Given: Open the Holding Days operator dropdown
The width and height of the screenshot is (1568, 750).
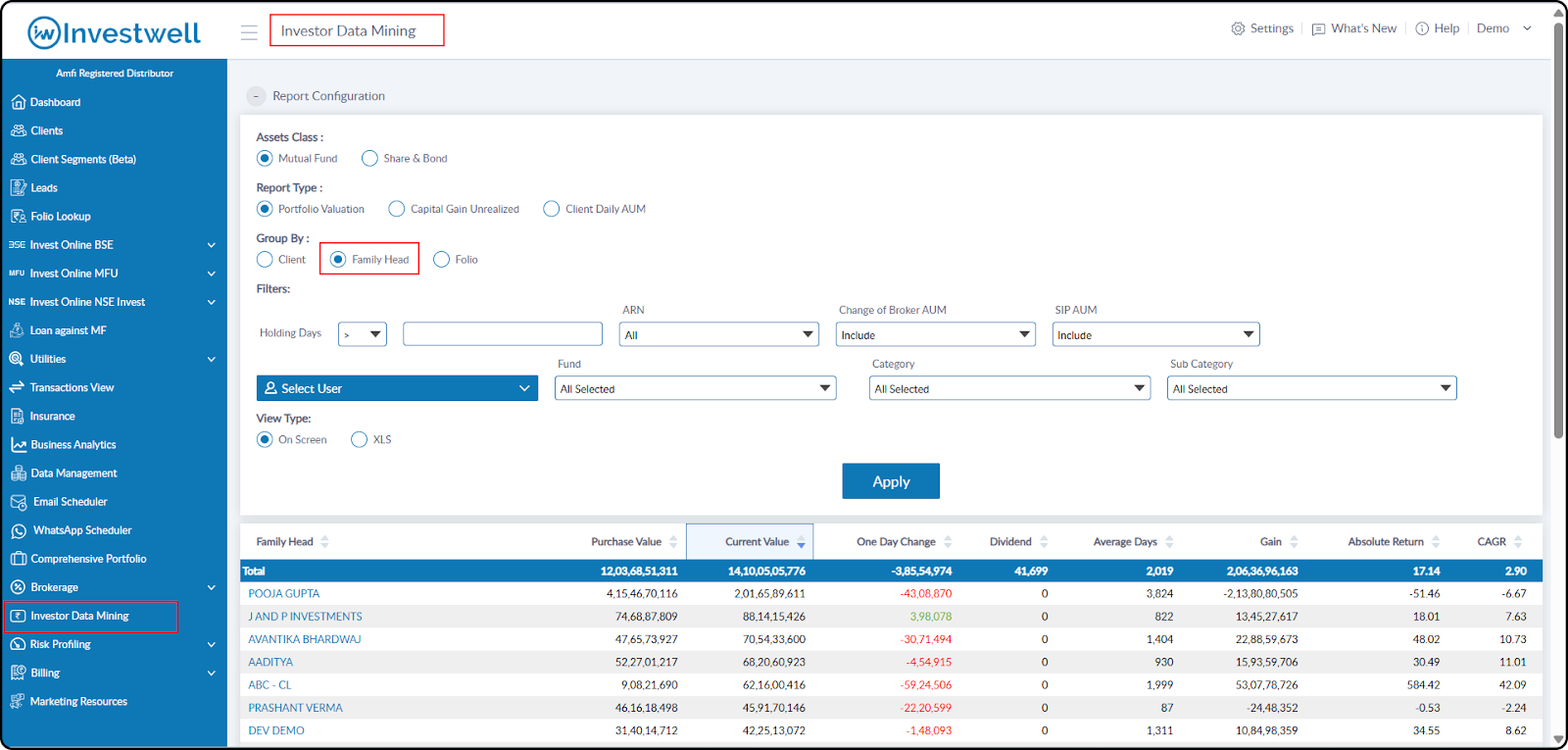Looking at the screenshot, I should coord(363,334).
